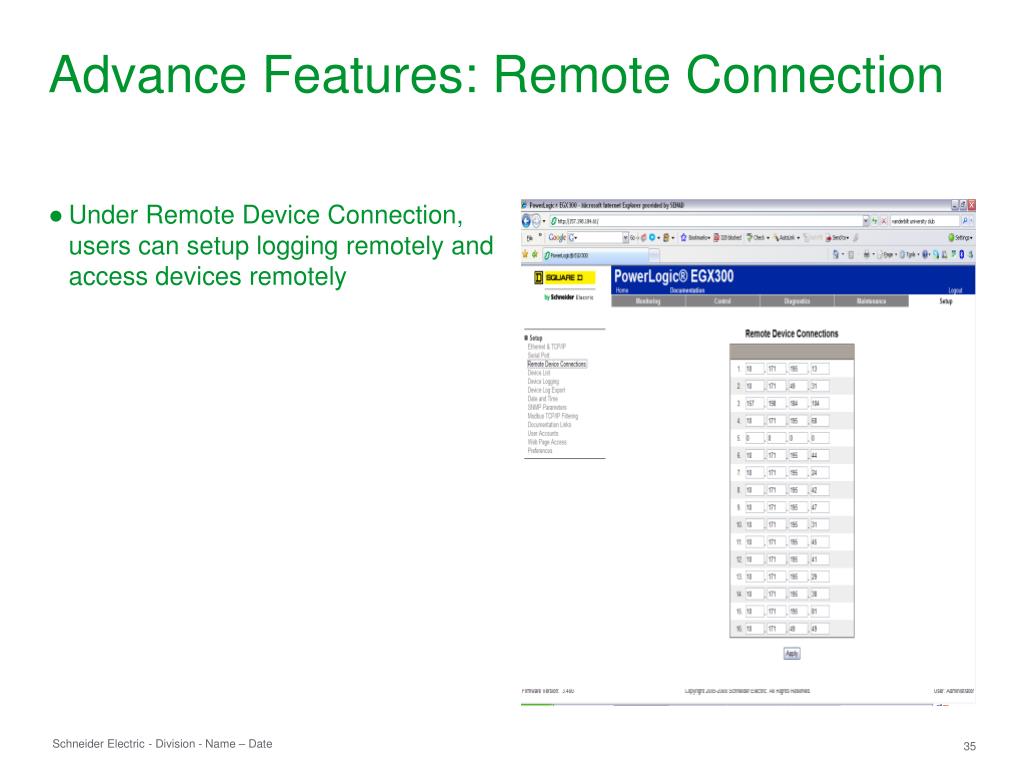Click the address bar URL field
This screenshot has width=1024, height=768.
(705, 221)
